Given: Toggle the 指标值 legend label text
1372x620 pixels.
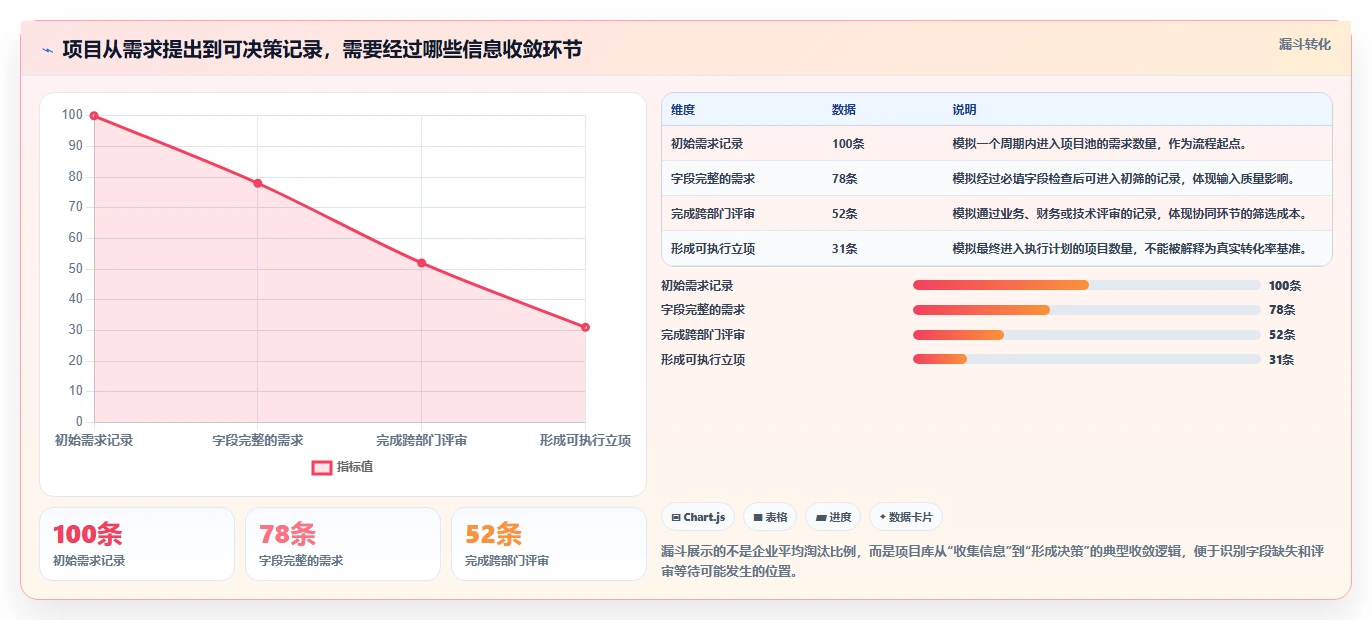Looking at the screenshot, I should click(x=355, y=467).
